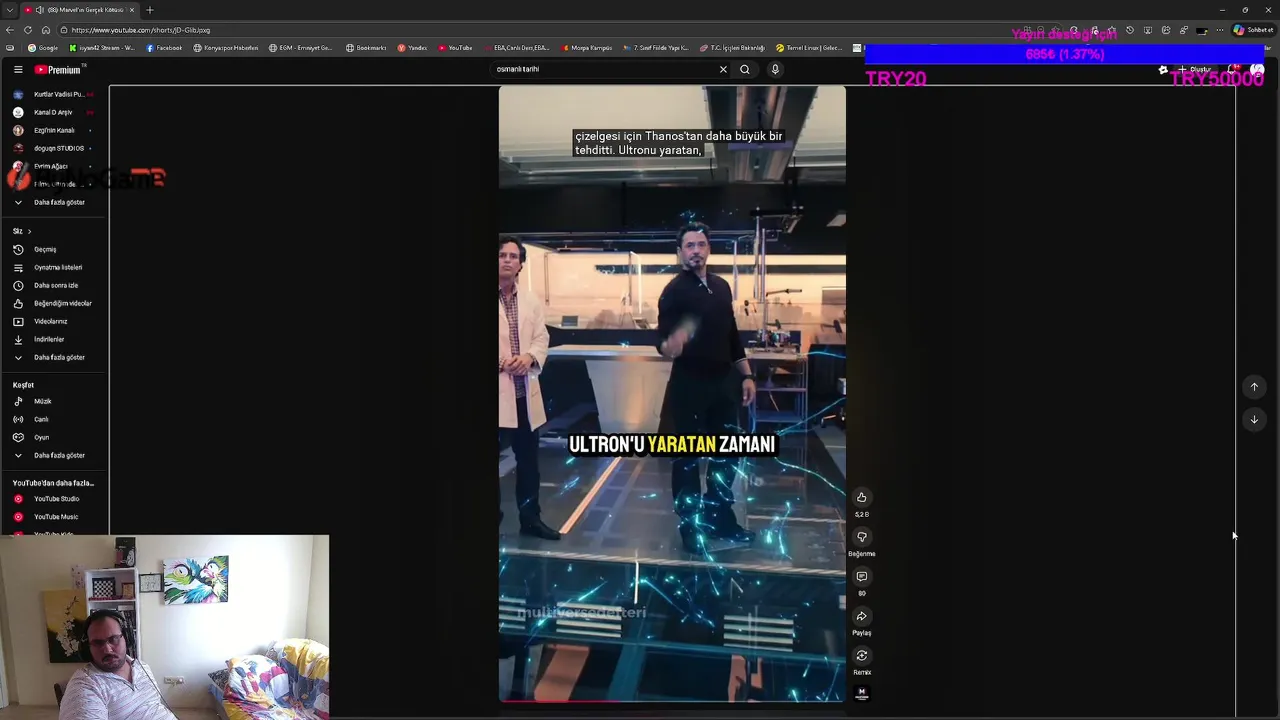Go to the previous Short with up arrow

pos(1254,387)
